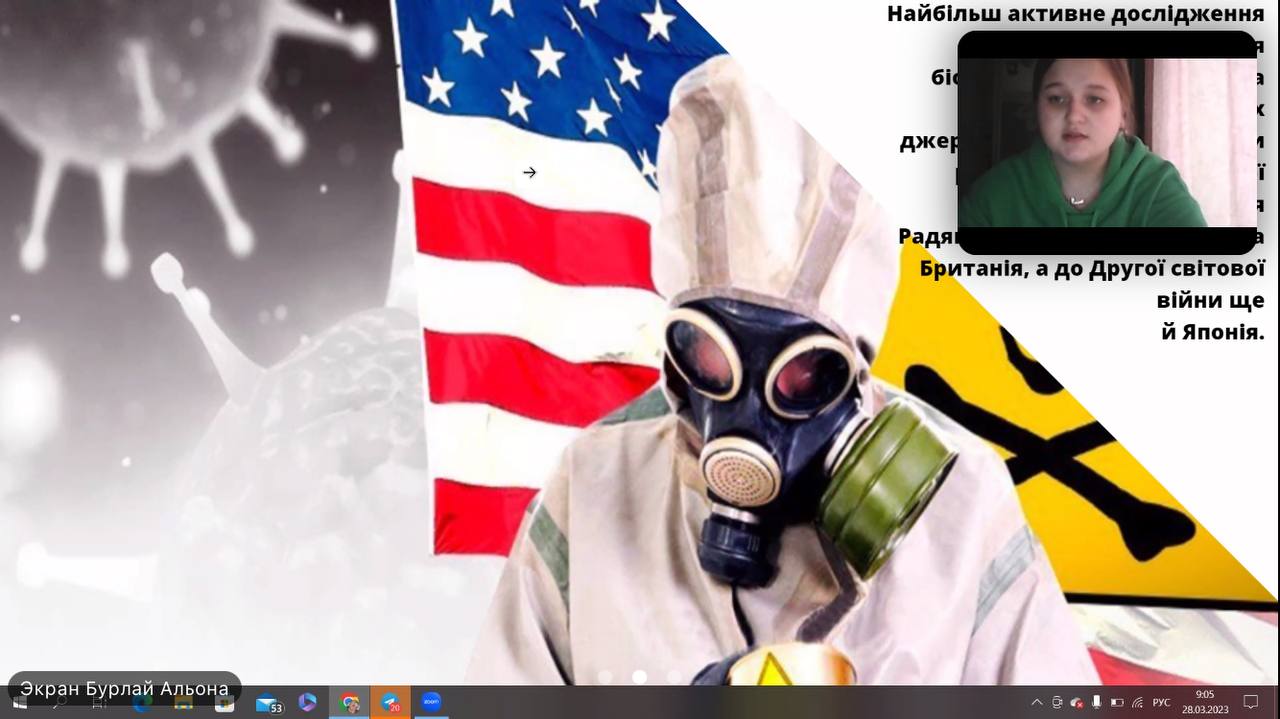Open Wi-Fi network settings in tray
The image size is (1280, 719).
(x=1137, y=703)
